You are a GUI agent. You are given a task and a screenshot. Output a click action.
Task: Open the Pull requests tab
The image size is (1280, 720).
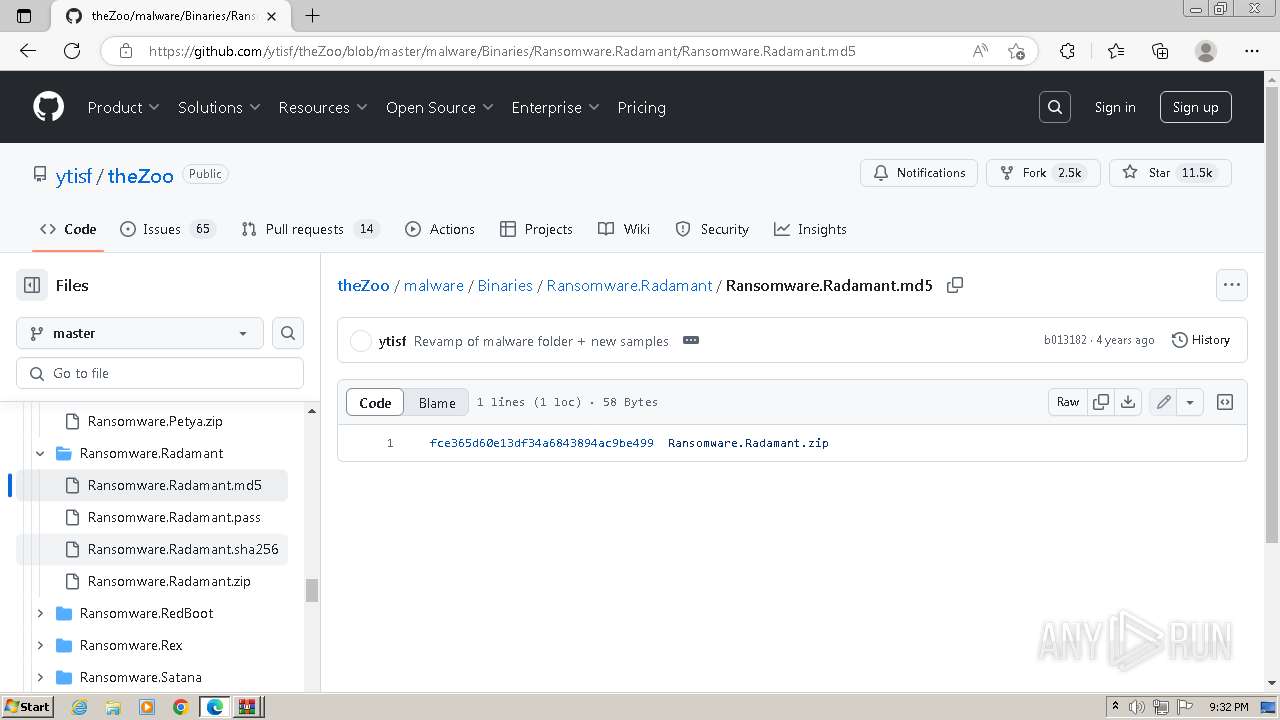(310, 229)
